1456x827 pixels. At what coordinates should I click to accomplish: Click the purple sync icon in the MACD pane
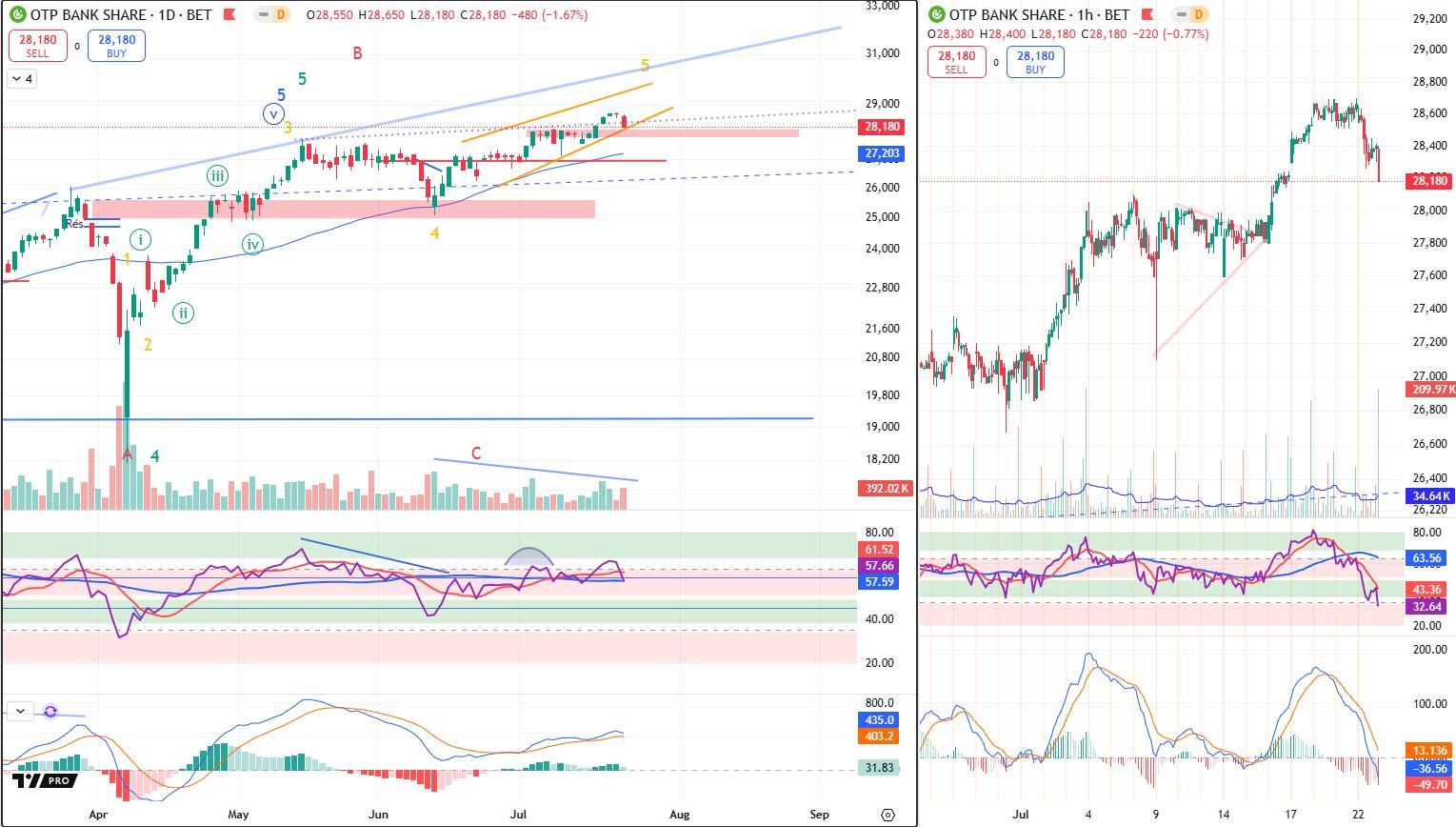click(x=50, y=712)
